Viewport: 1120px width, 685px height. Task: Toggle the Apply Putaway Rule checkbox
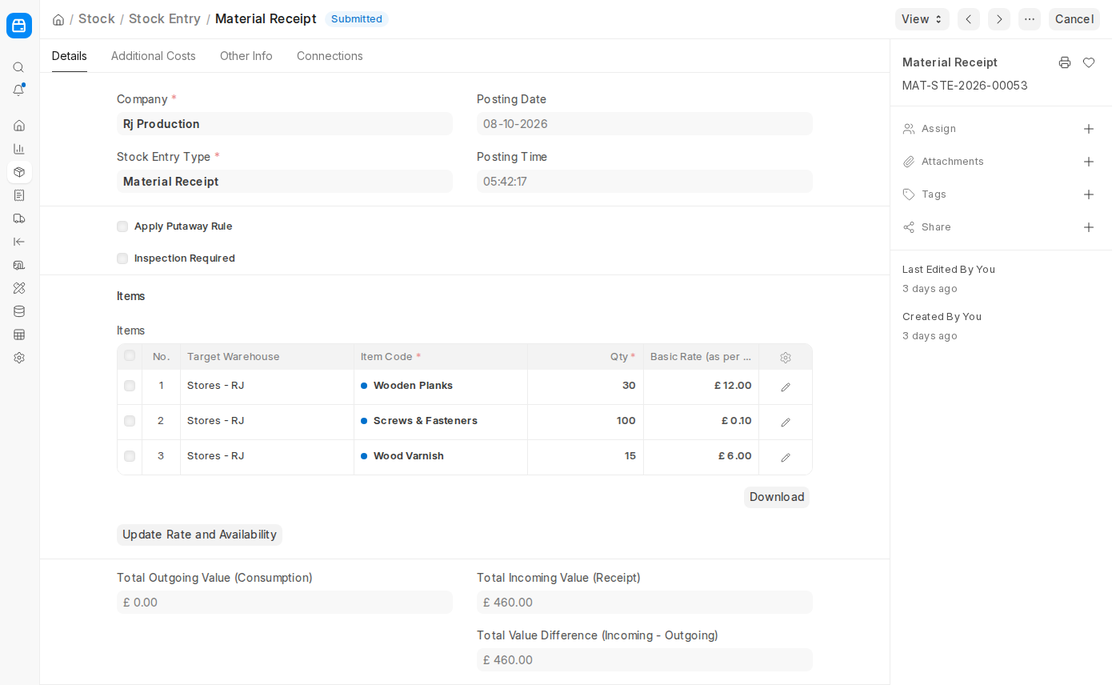[122, 226]
